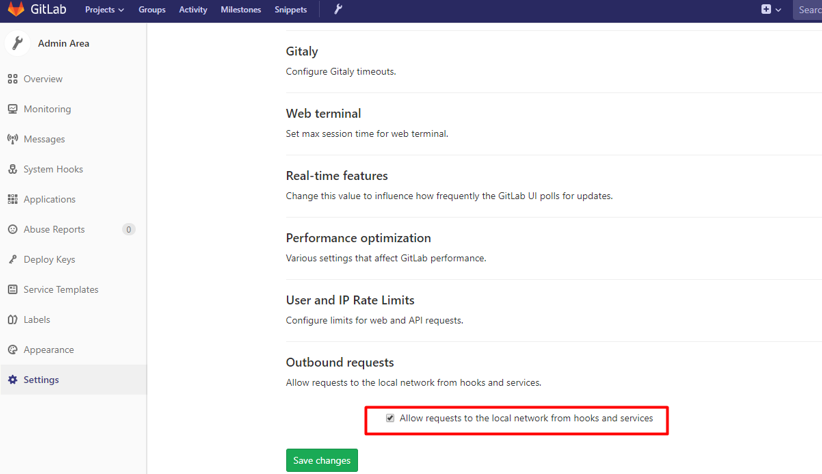Image resolution: width=822 pixels, height=474 pixels.
Task: Expand the dropdown arrow next to plus icon
Action: pyautogui.click(x=778, y=9)
